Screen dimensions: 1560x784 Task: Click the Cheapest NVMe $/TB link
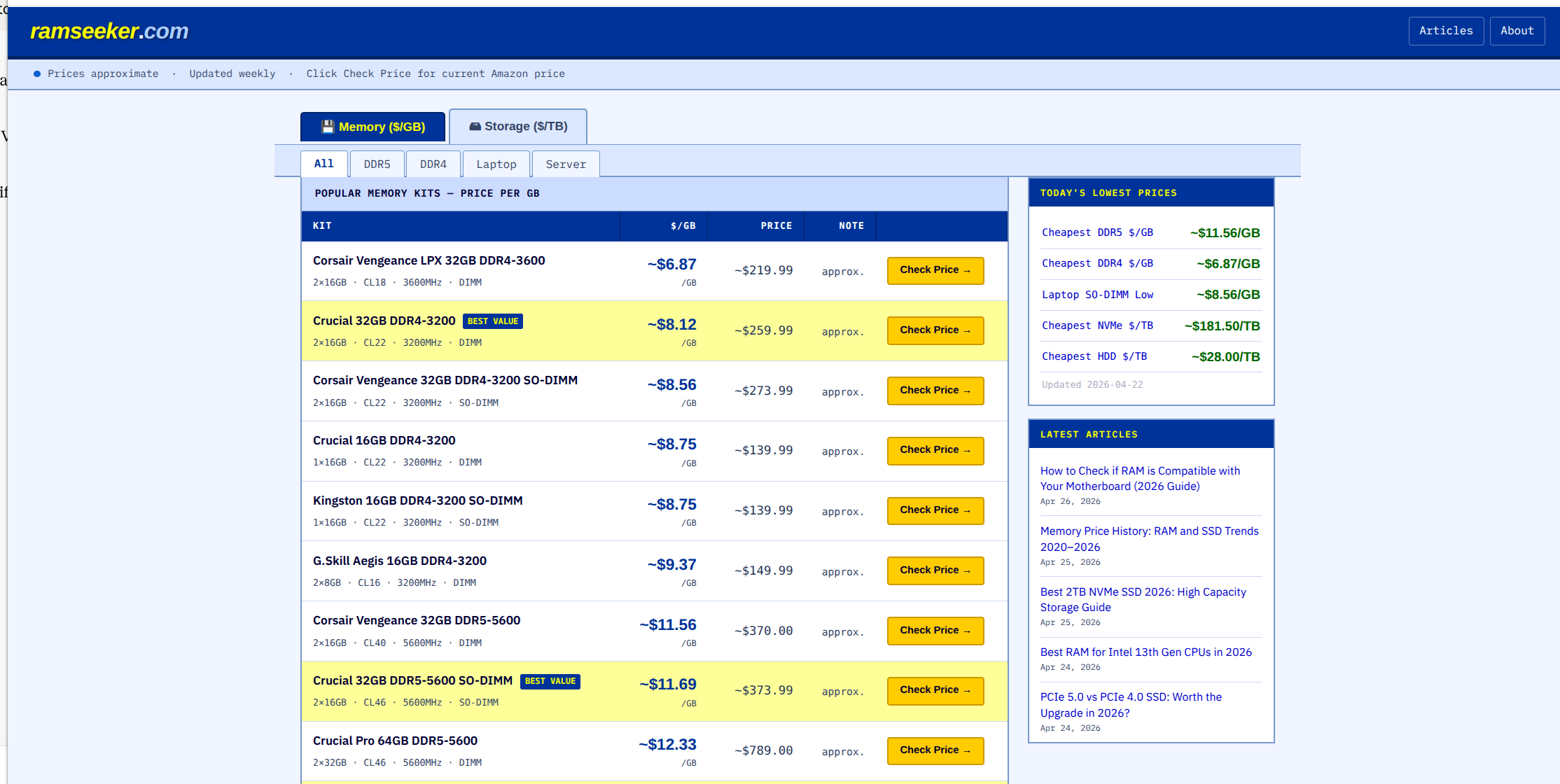click(x=1096, y=325)
